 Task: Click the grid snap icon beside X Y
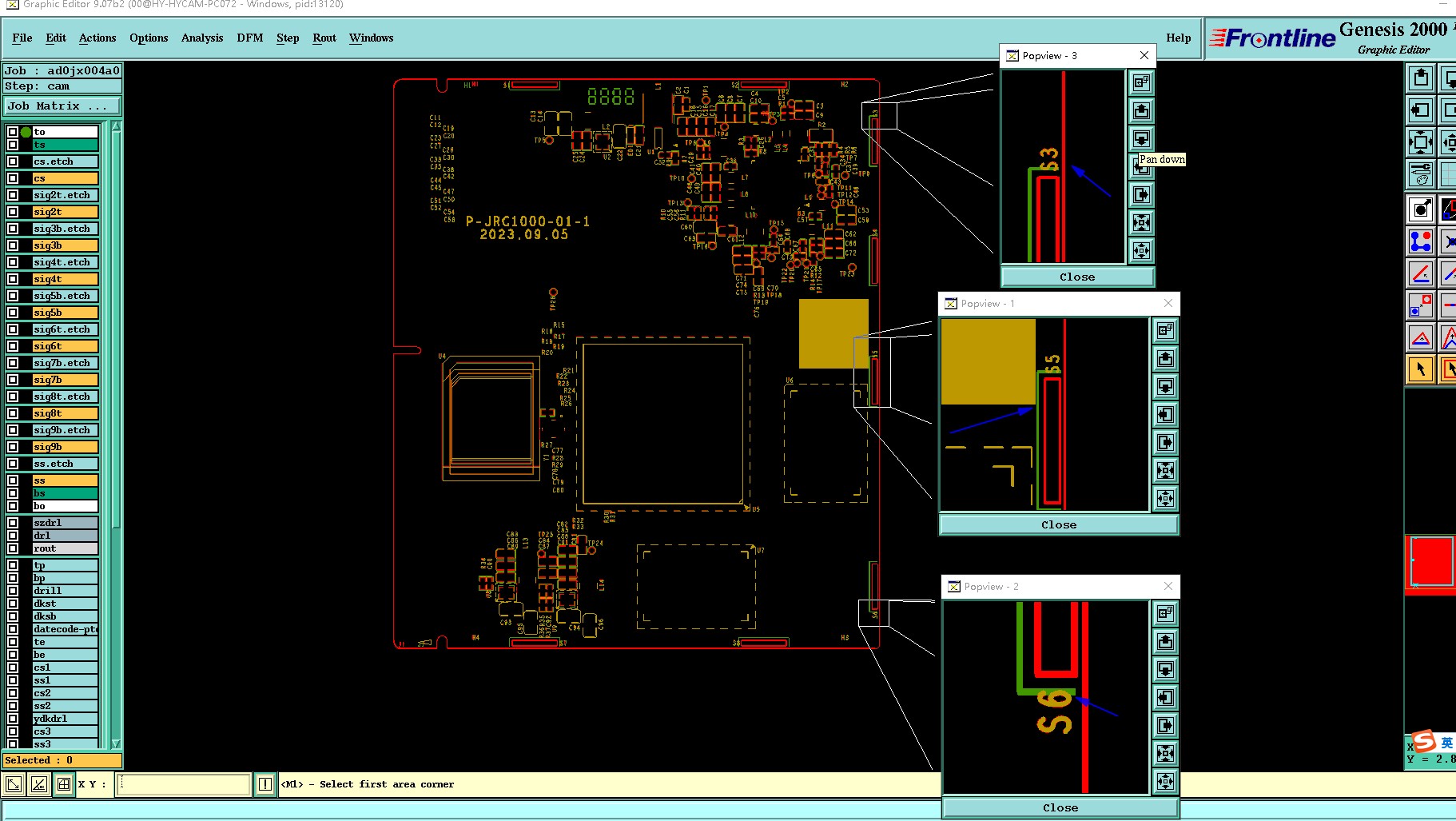tap(64, 784)
